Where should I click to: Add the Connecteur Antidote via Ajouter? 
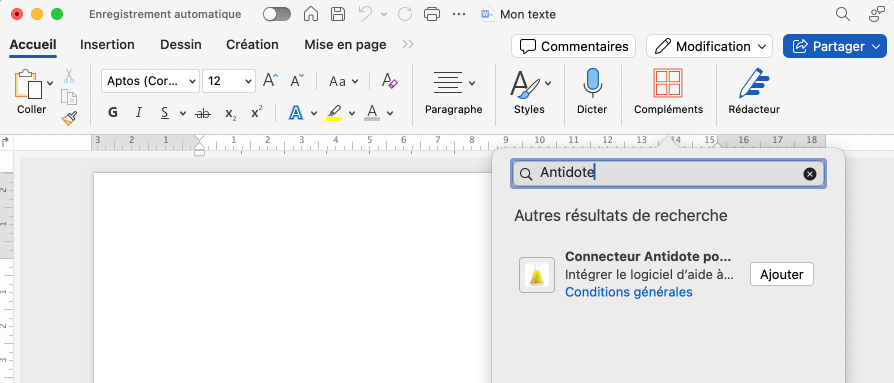coord(782,274)
